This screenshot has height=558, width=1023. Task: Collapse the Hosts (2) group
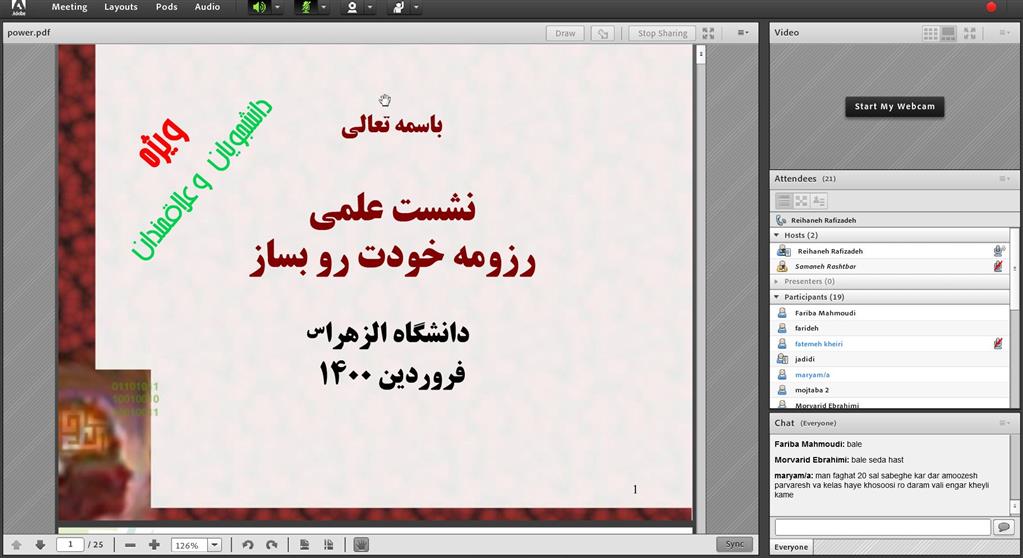pyautogui.click(x=776, y=235)
